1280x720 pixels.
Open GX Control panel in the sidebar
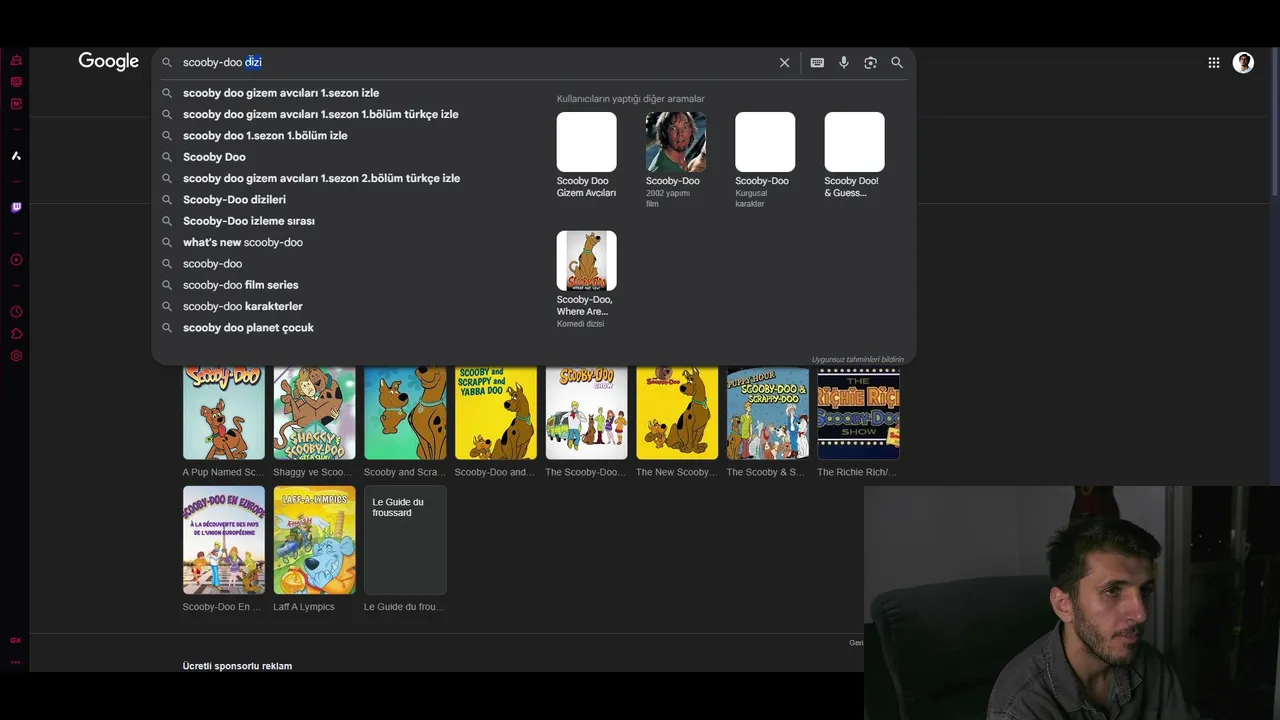click(x=16, y=82)
